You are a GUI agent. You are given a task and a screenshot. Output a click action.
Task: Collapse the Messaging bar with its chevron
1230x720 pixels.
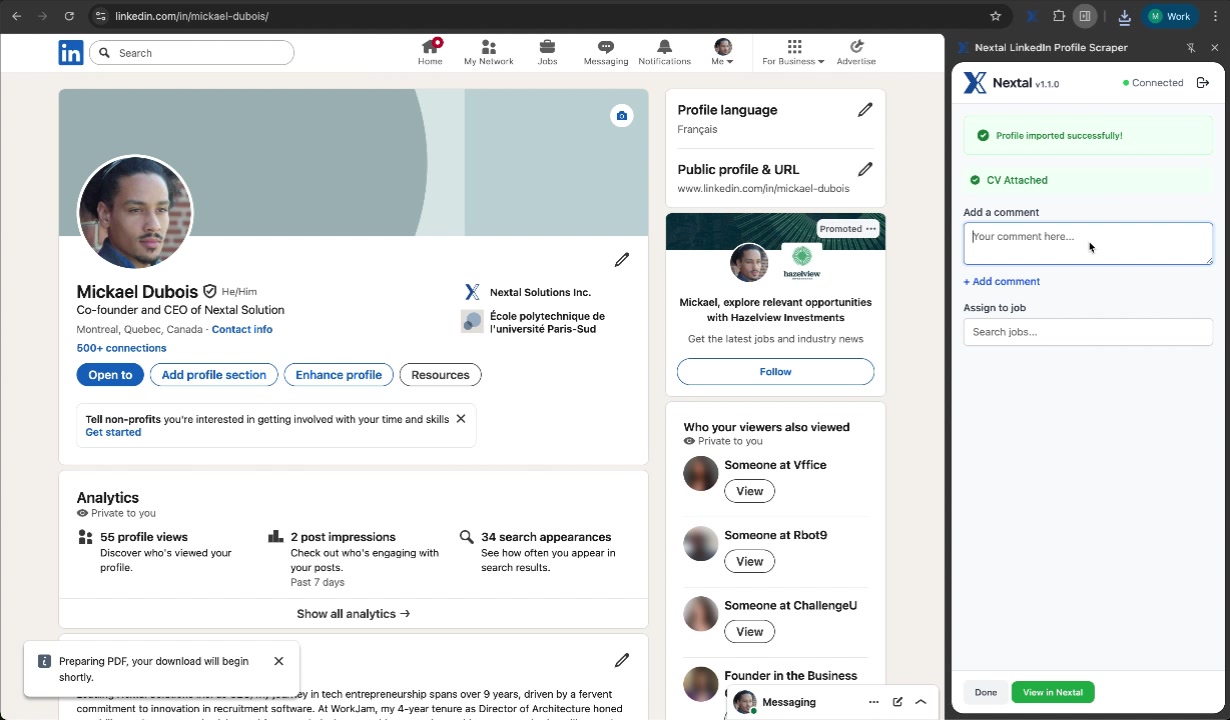920,701
